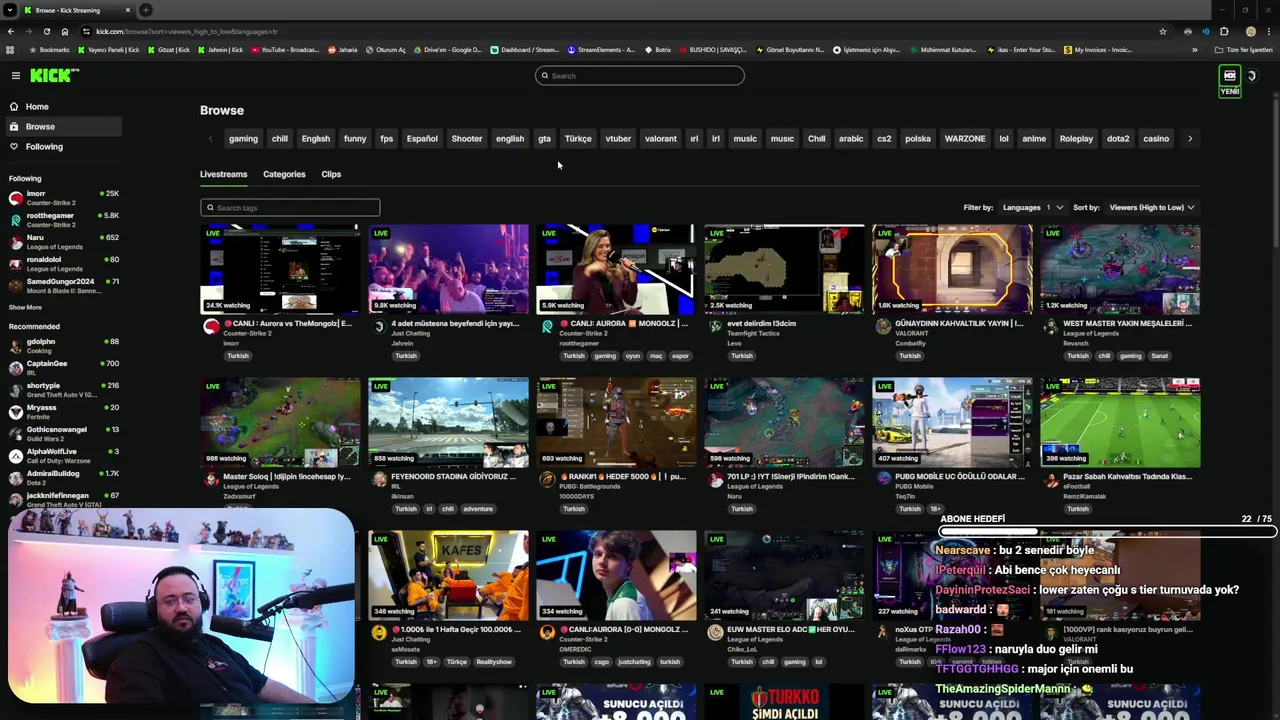This screenshot has width=1280, height=720.
Task: Click the Following heart icon in sidebar
Action: [14, 146]
